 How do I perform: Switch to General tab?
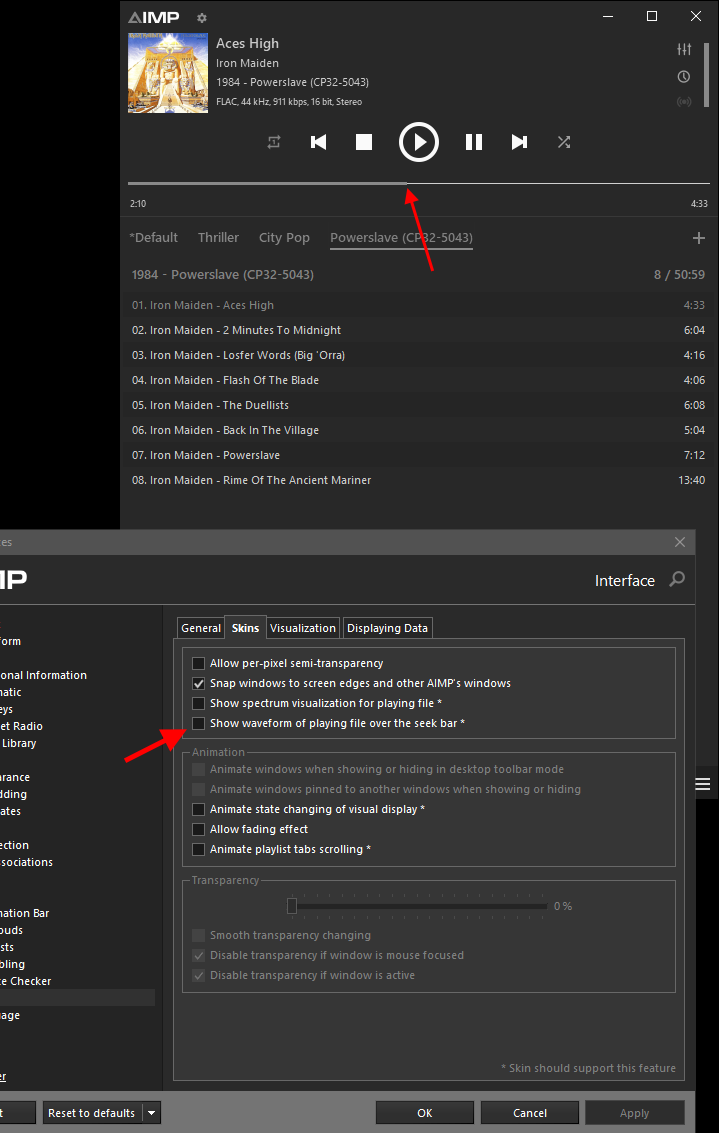pos(201,628)
